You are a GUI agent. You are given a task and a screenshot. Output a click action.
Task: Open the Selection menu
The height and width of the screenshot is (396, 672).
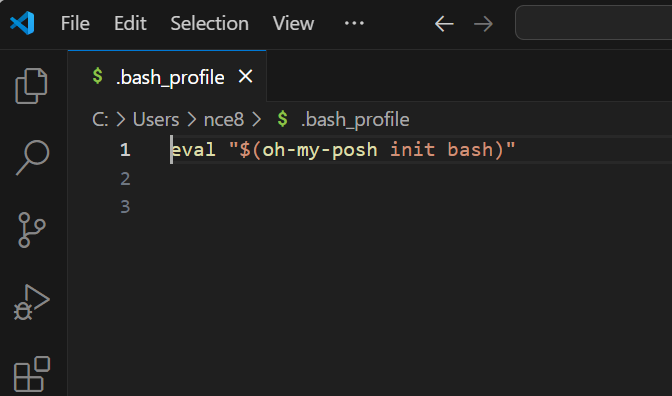(210, 23)
